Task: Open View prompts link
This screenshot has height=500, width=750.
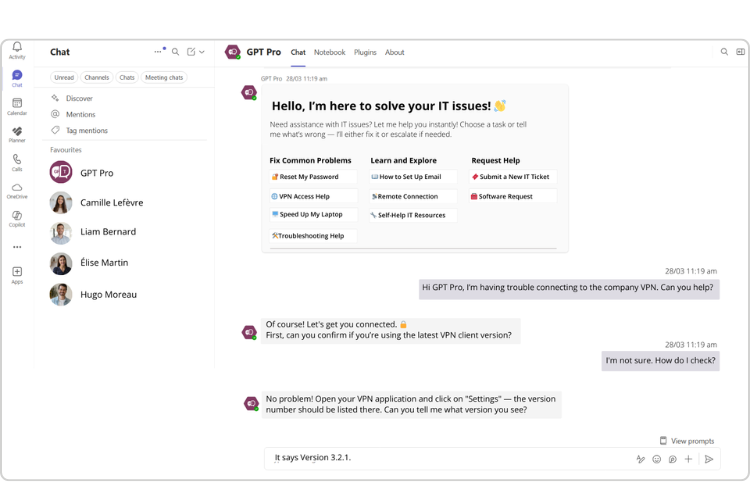Action: (687, 441)
